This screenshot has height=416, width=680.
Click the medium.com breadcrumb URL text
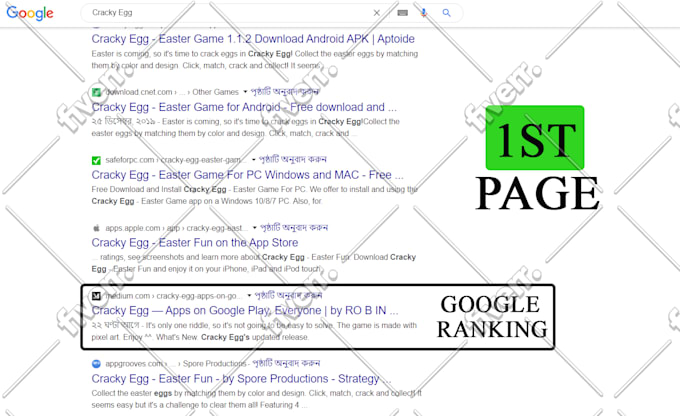[x=174, y=296]
